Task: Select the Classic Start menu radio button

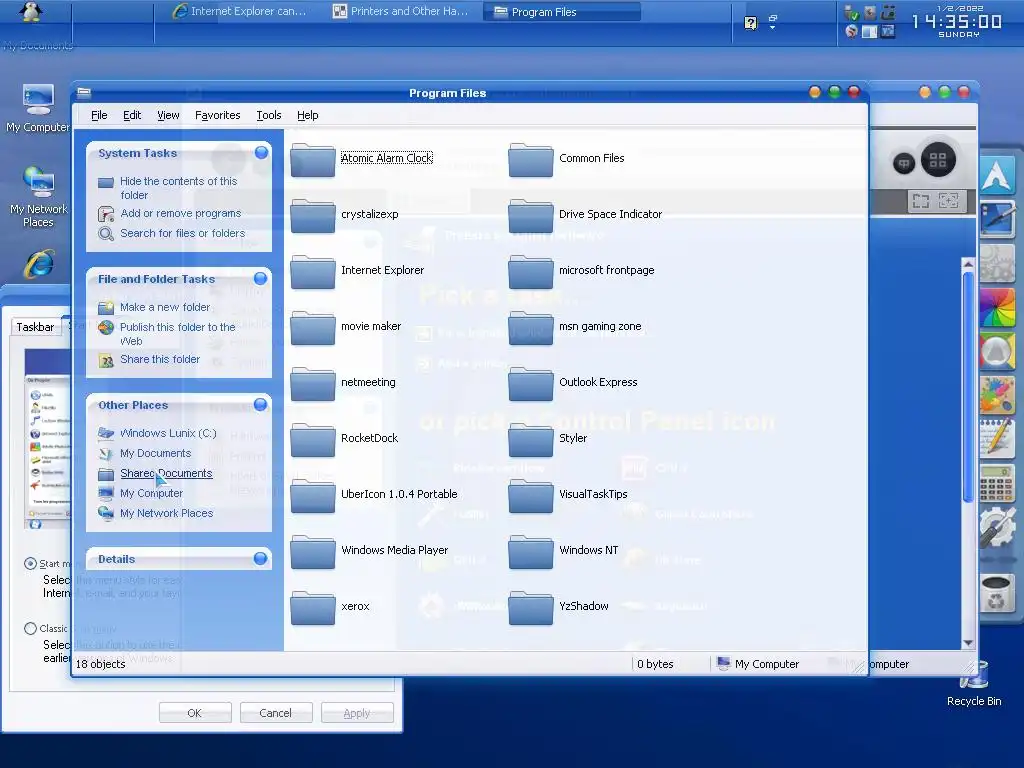Action: 30,628
